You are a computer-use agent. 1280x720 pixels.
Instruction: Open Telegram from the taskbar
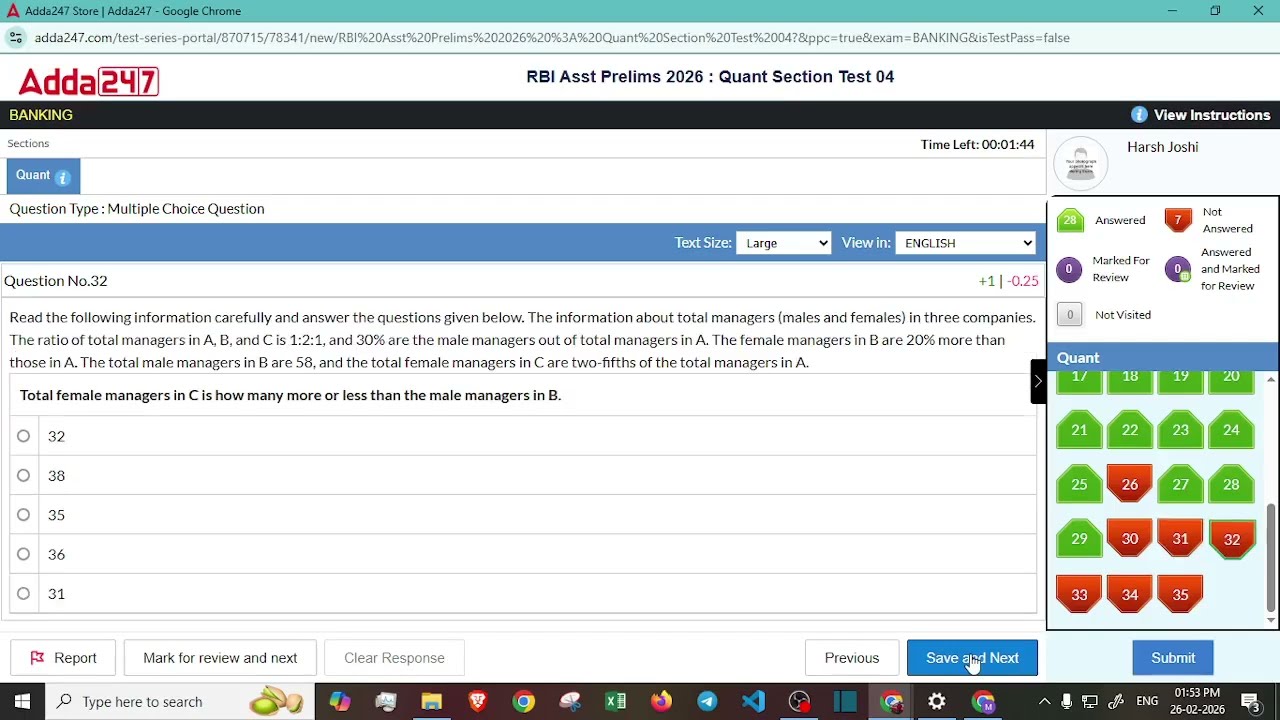coord(707,702)
